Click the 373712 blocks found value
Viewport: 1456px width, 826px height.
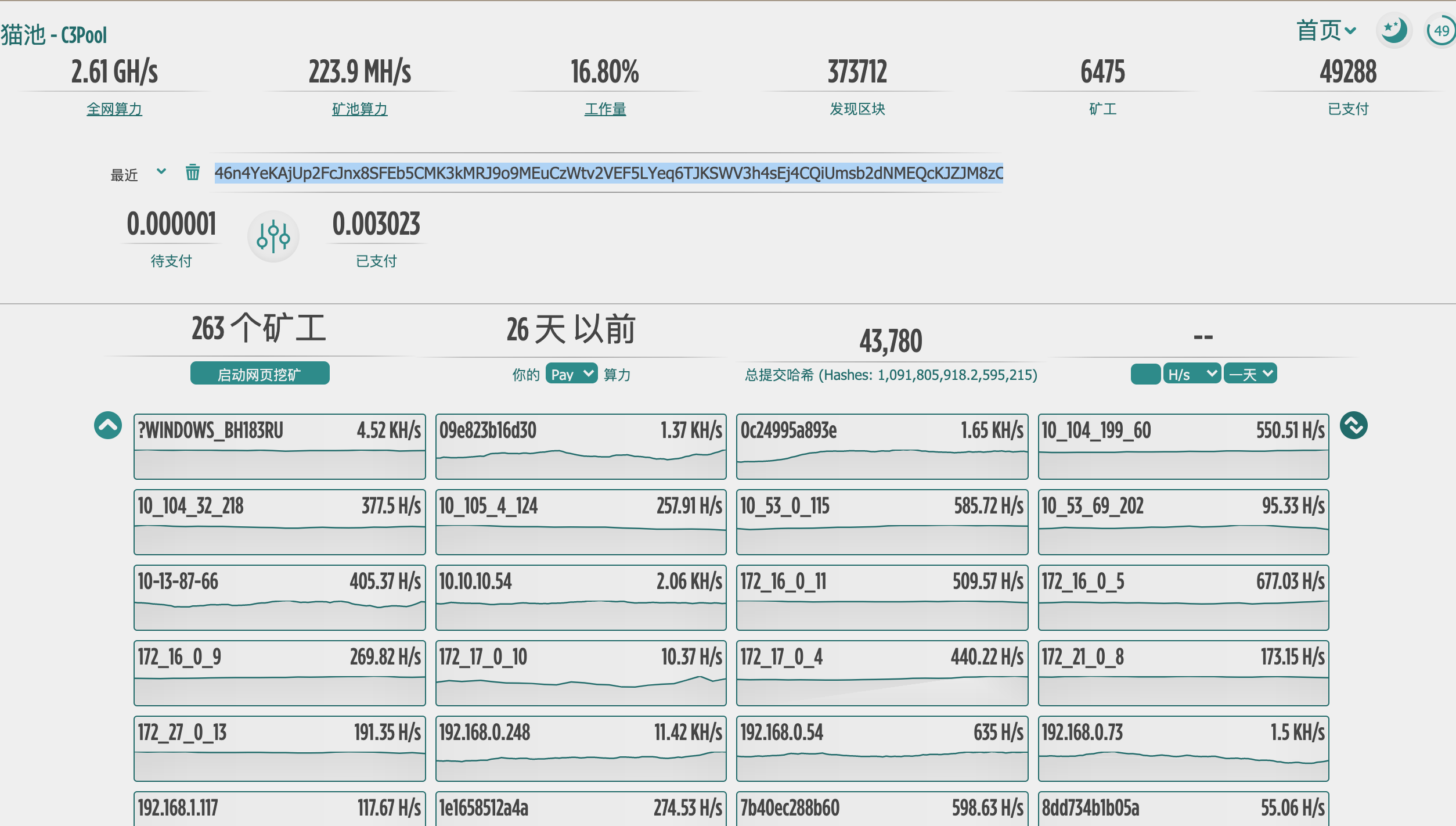pos(857,72)
